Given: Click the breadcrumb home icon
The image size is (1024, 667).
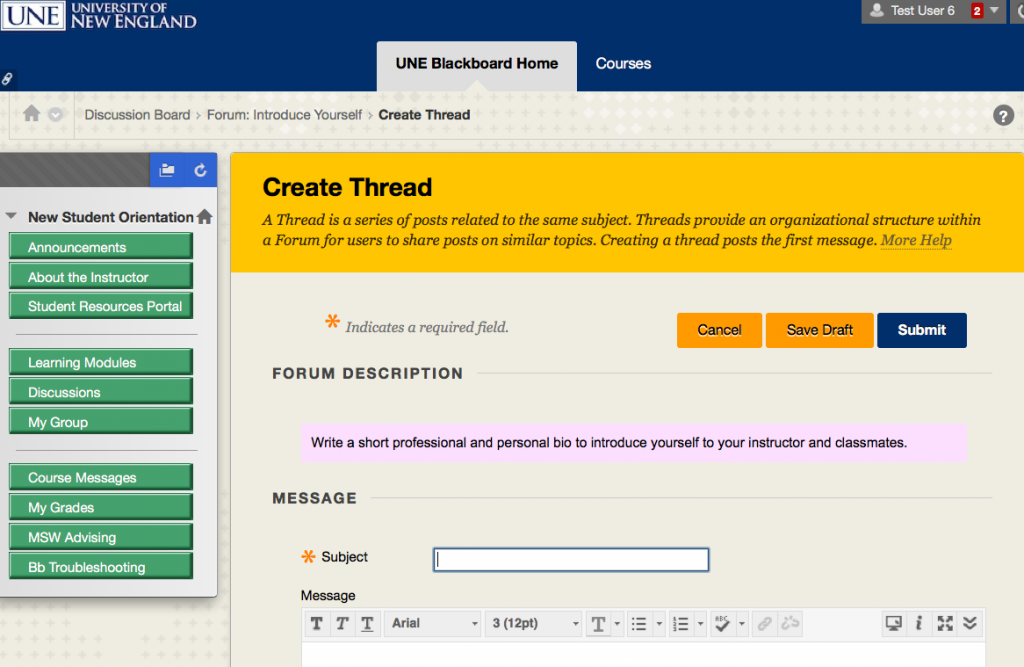Looking at the screenshot, I should tap(31, 114).
